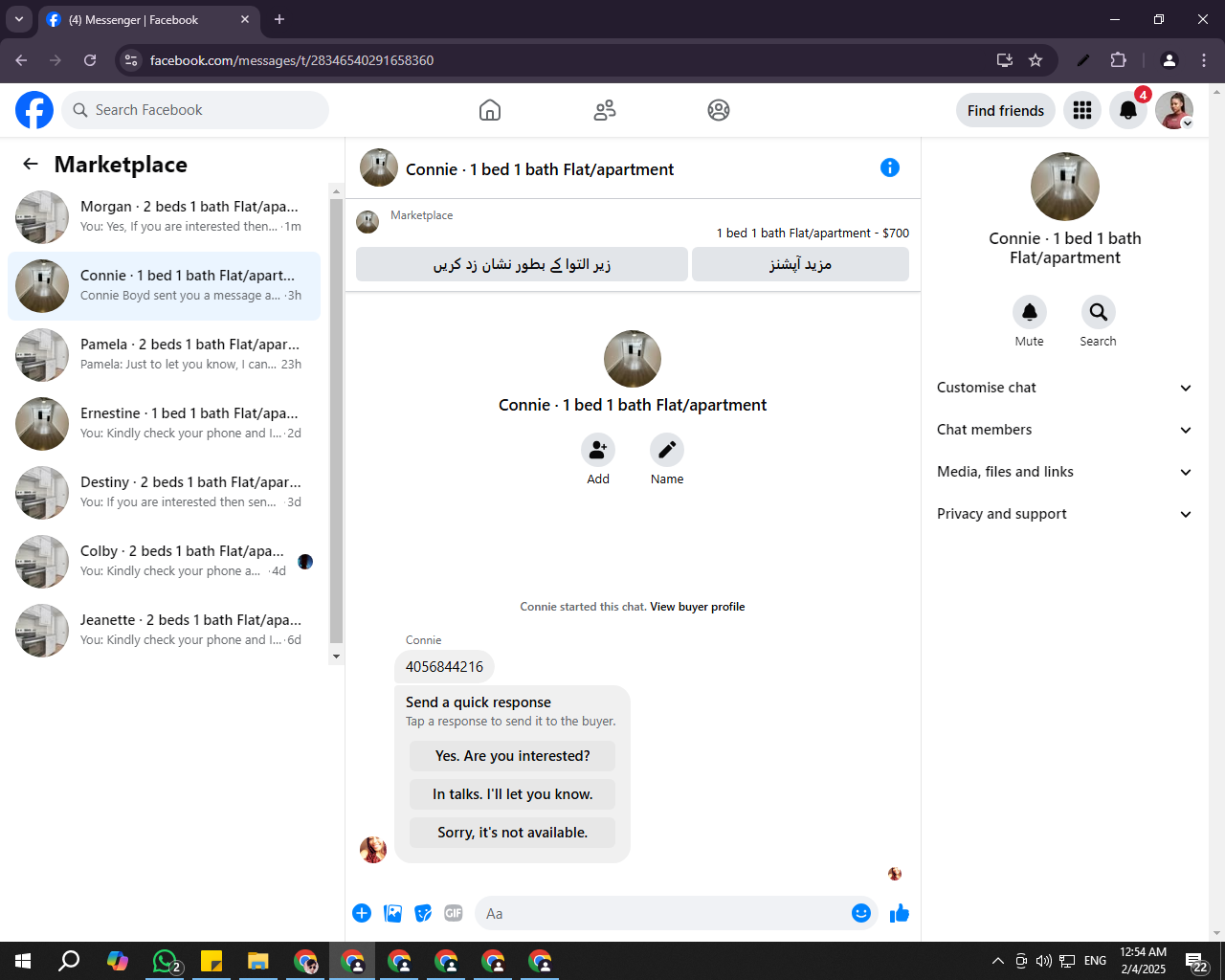
Task: View site information icon in address bar
Action: [132, 60]
